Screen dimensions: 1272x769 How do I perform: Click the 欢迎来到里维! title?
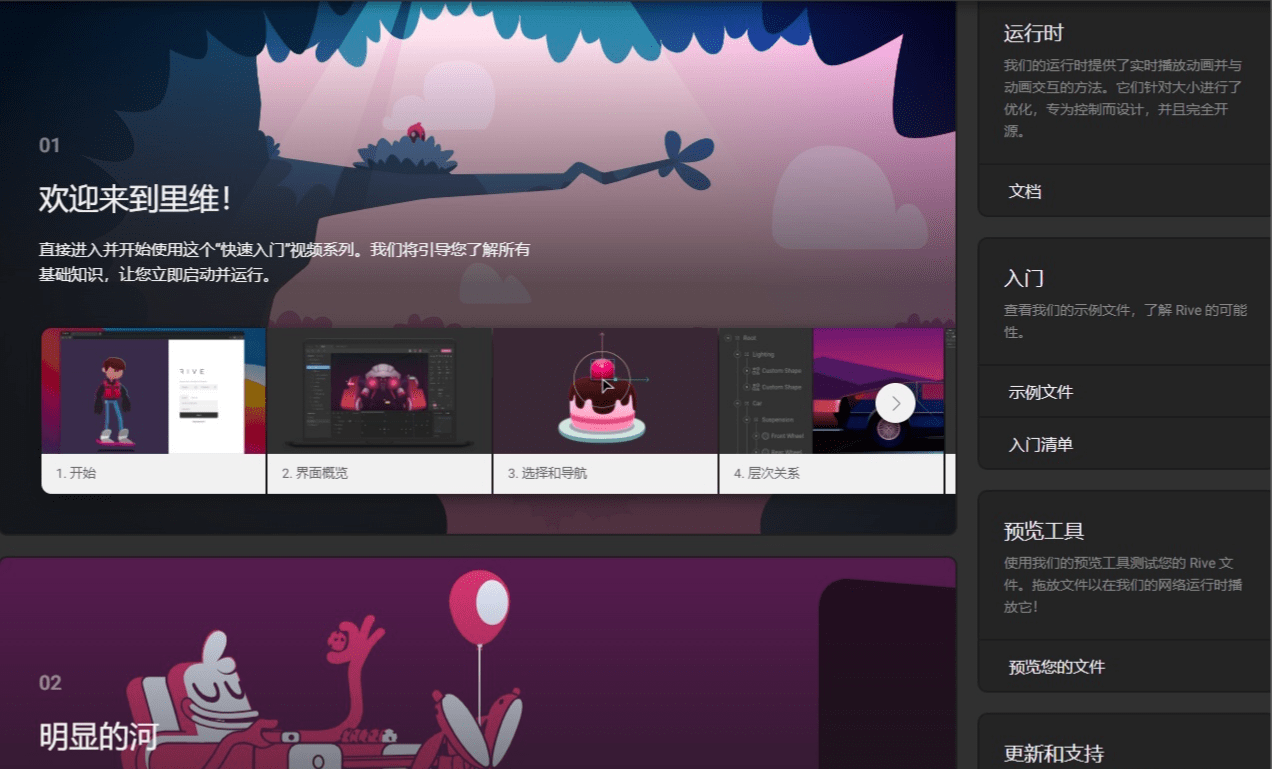(135, 198)
